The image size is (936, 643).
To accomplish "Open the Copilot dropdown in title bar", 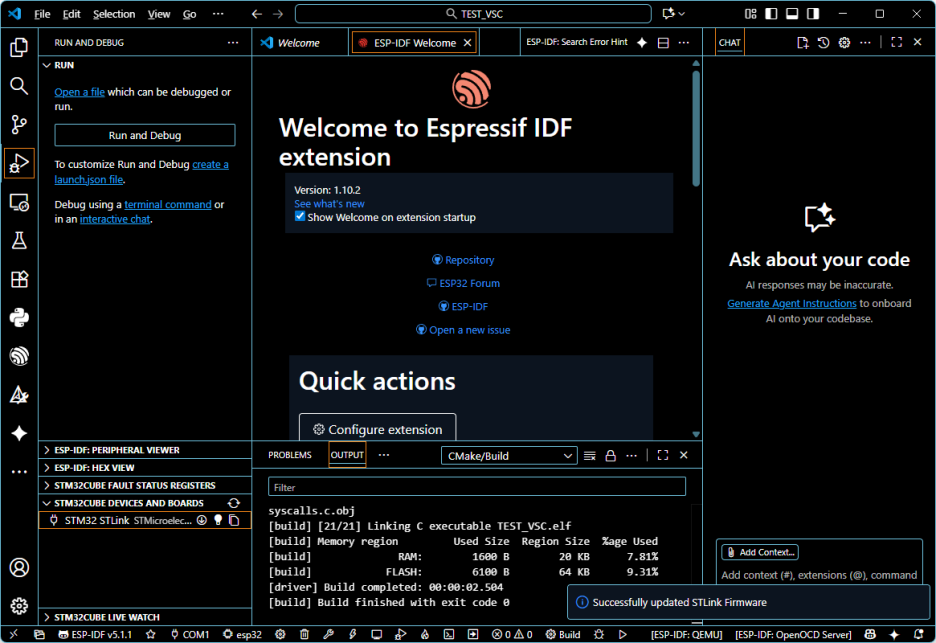I will click(x=673, y=14).
